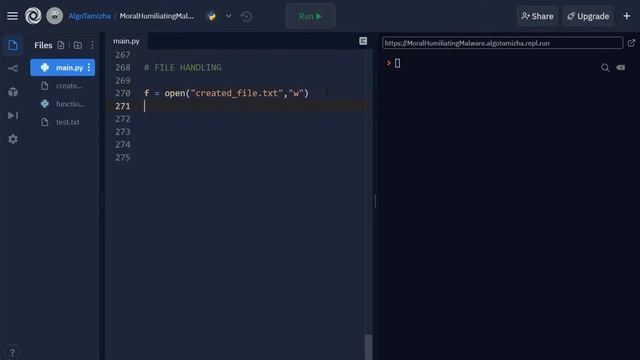Open the webview in new tab icon

631,43
